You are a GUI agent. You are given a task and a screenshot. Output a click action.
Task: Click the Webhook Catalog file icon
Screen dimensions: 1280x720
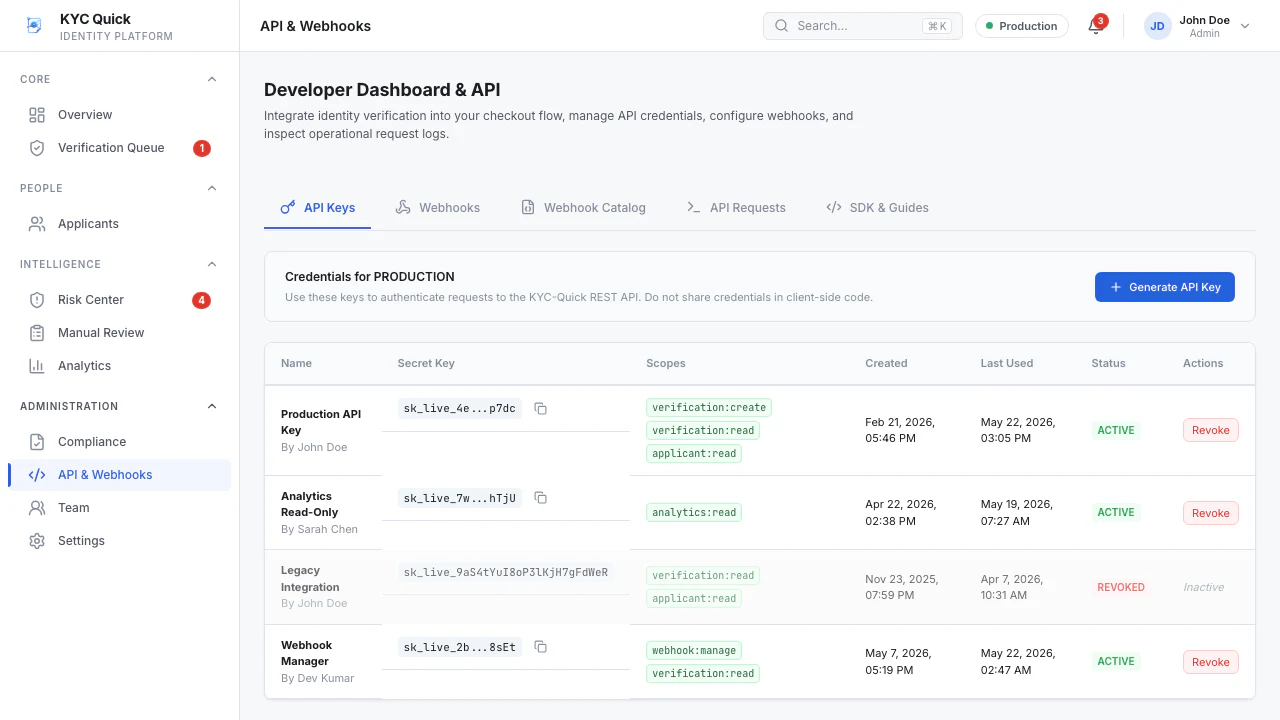pyautogui.click(x=528, y=208)
